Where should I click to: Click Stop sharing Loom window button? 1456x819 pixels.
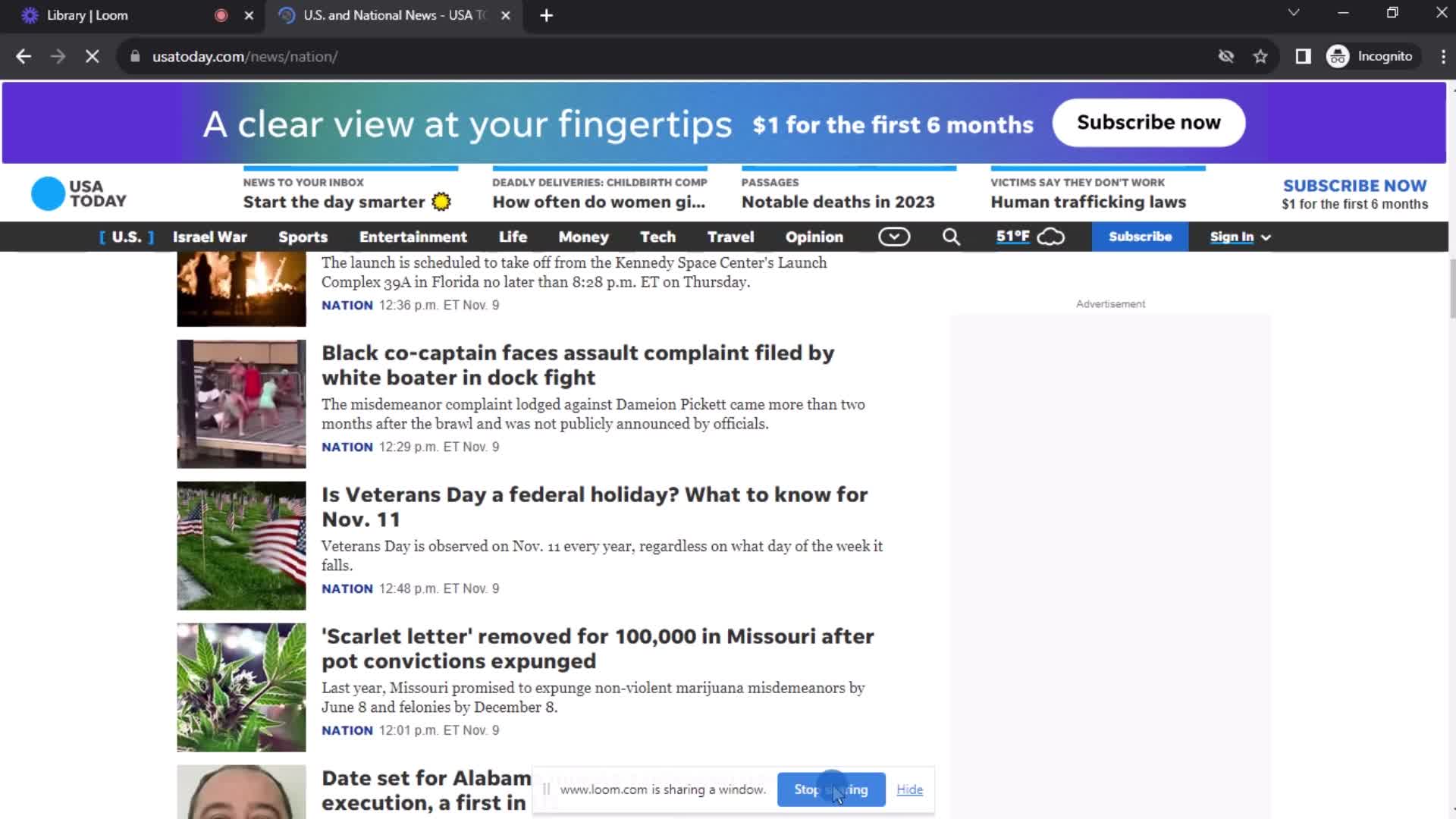pyautogui.click(x=831, y=789)
